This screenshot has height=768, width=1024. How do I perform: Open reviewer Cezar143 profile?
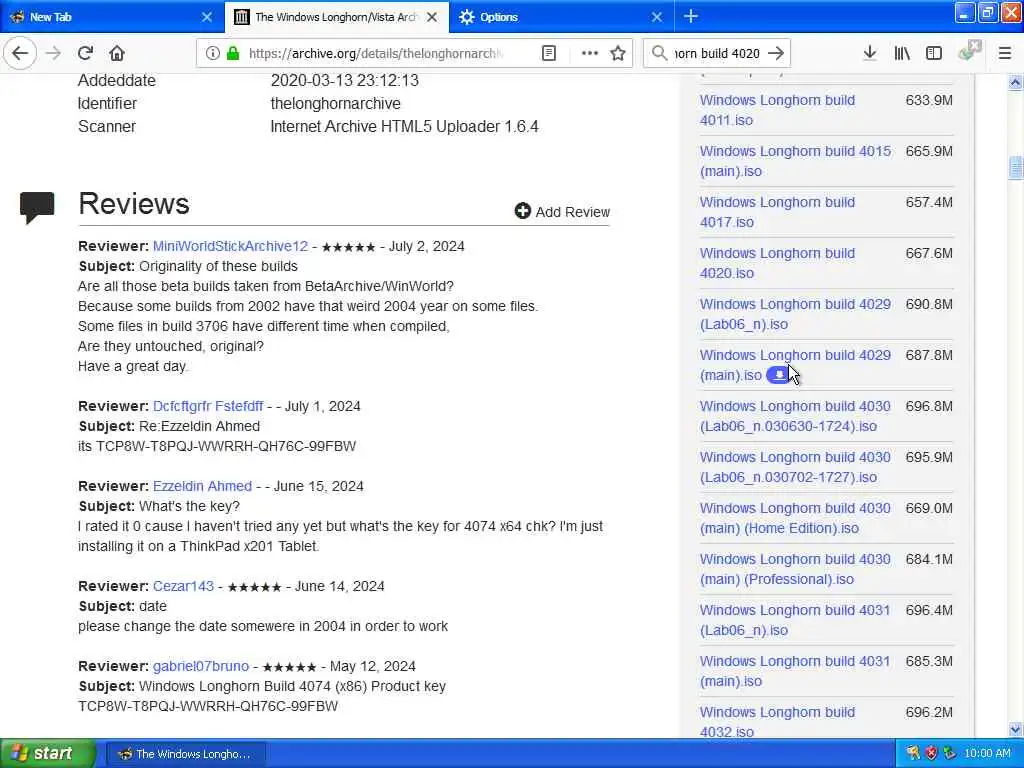pos(184,586)
